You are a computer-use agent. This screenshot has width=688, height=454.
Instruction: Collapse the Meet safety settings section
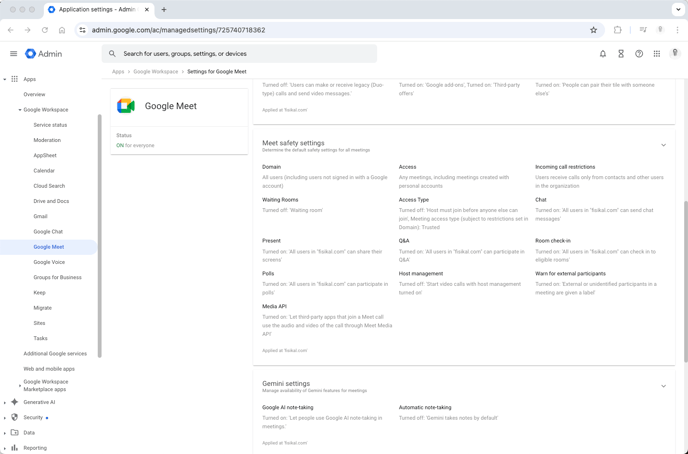[x=663, y=145]
